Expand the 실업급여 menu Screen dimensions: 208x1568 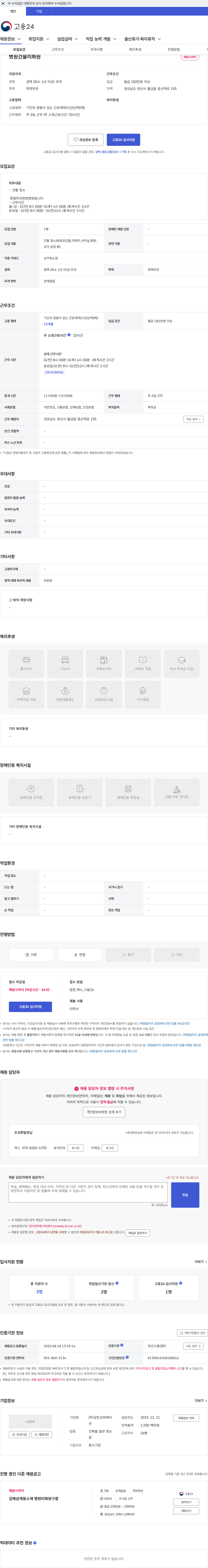pos(68,39)
